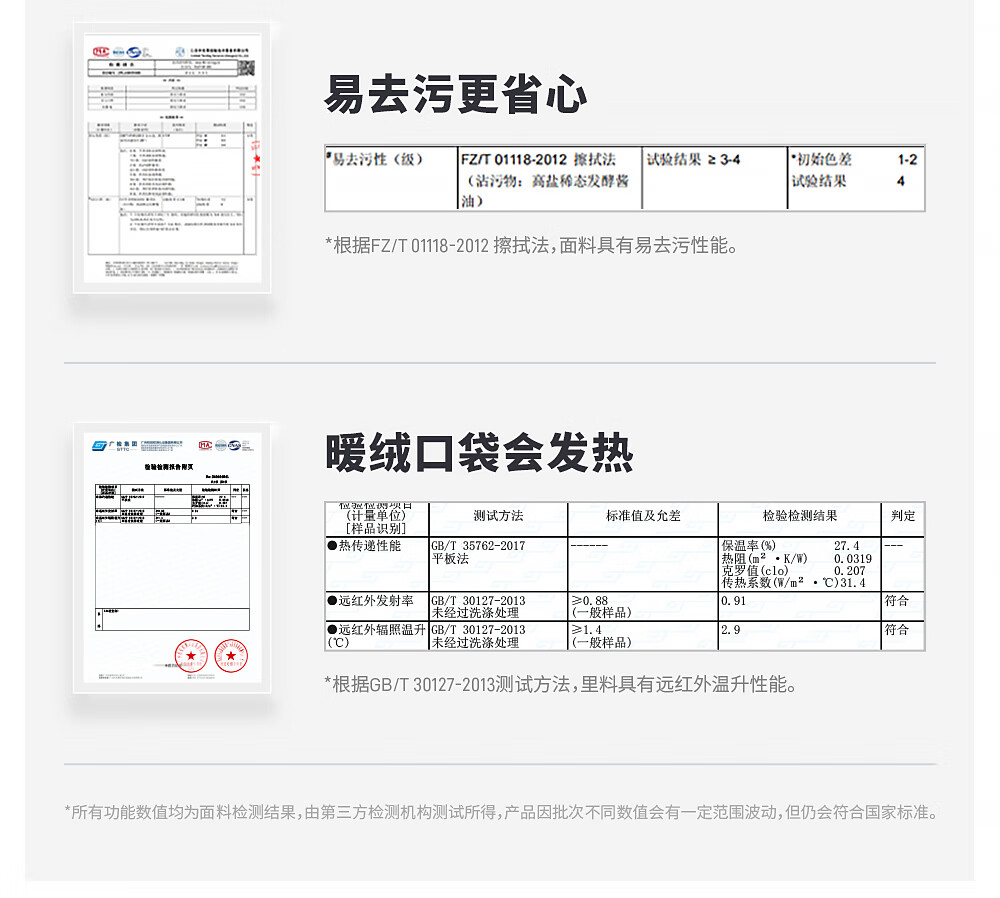Select the 初始色差 1-2 cell
The width and height of the screenshot is (1000, 898).
coord(856,159)
